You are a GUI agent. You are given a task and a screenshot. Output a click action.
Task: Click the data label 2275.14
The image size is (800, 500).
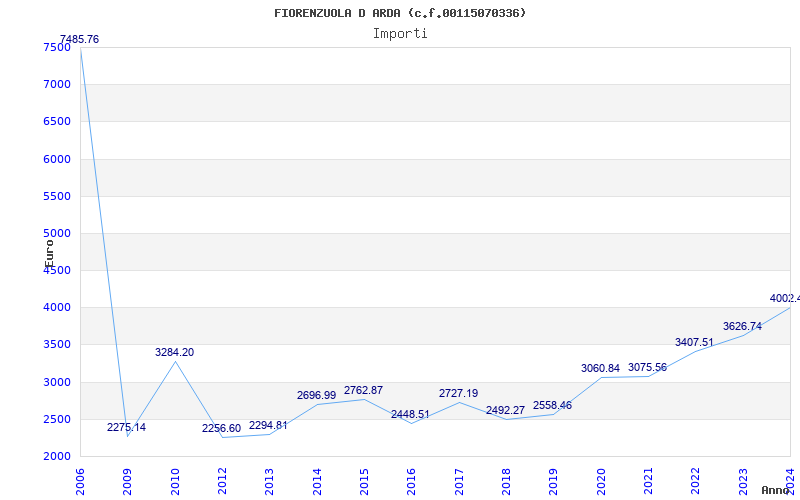pos(126,428)
